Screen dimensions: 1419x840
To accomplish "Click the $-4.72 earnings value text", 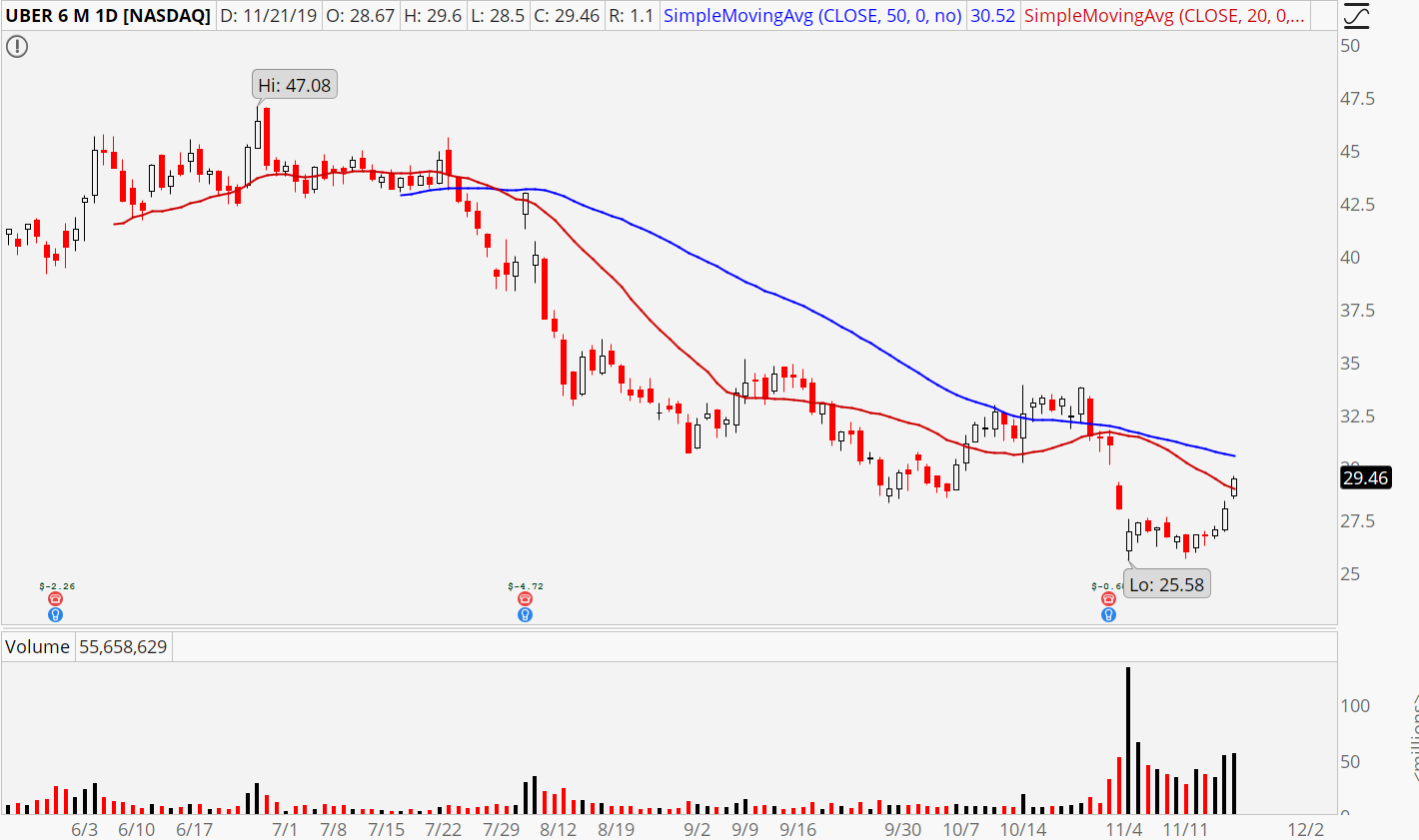I will tap(526, 586).
